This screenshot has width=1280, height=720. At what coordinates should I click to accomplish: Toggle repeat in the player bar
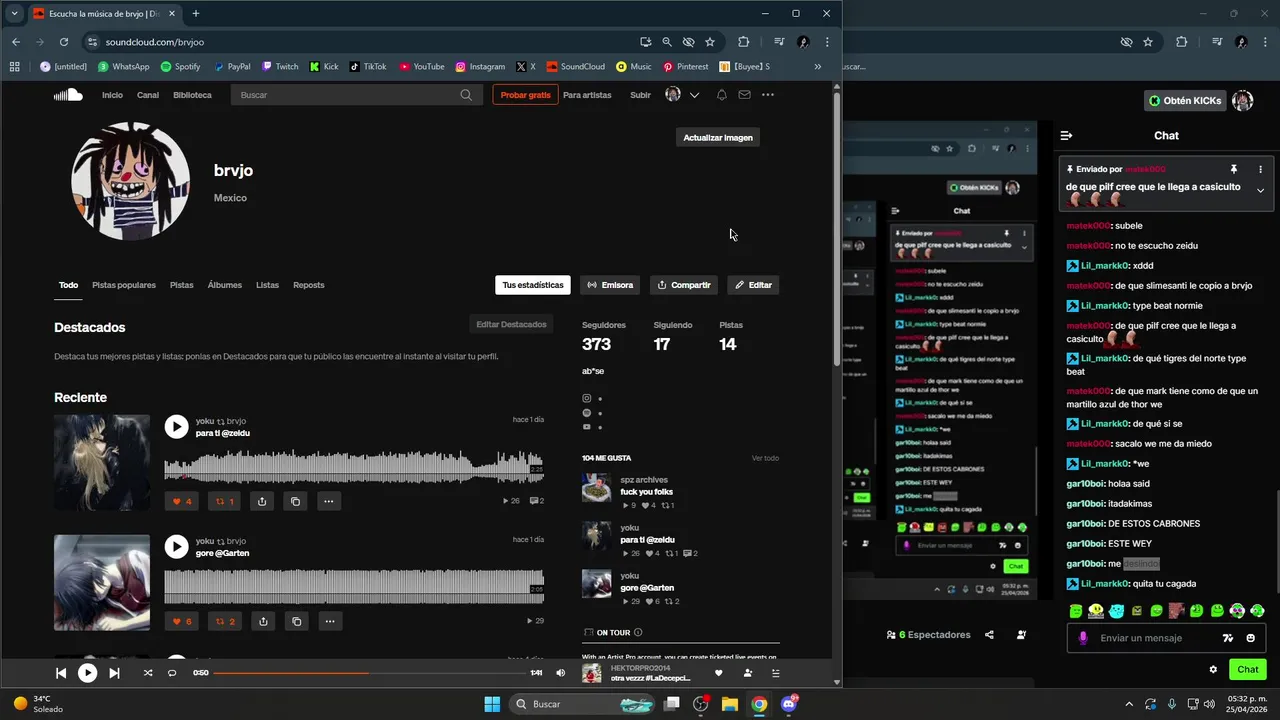click(172, 673)
